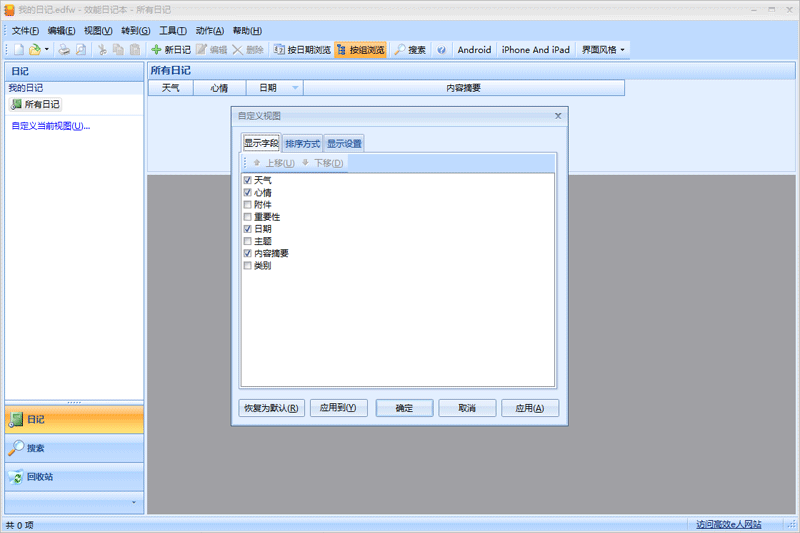
Task: Click the help question mark icon
Action: point(441,49)
